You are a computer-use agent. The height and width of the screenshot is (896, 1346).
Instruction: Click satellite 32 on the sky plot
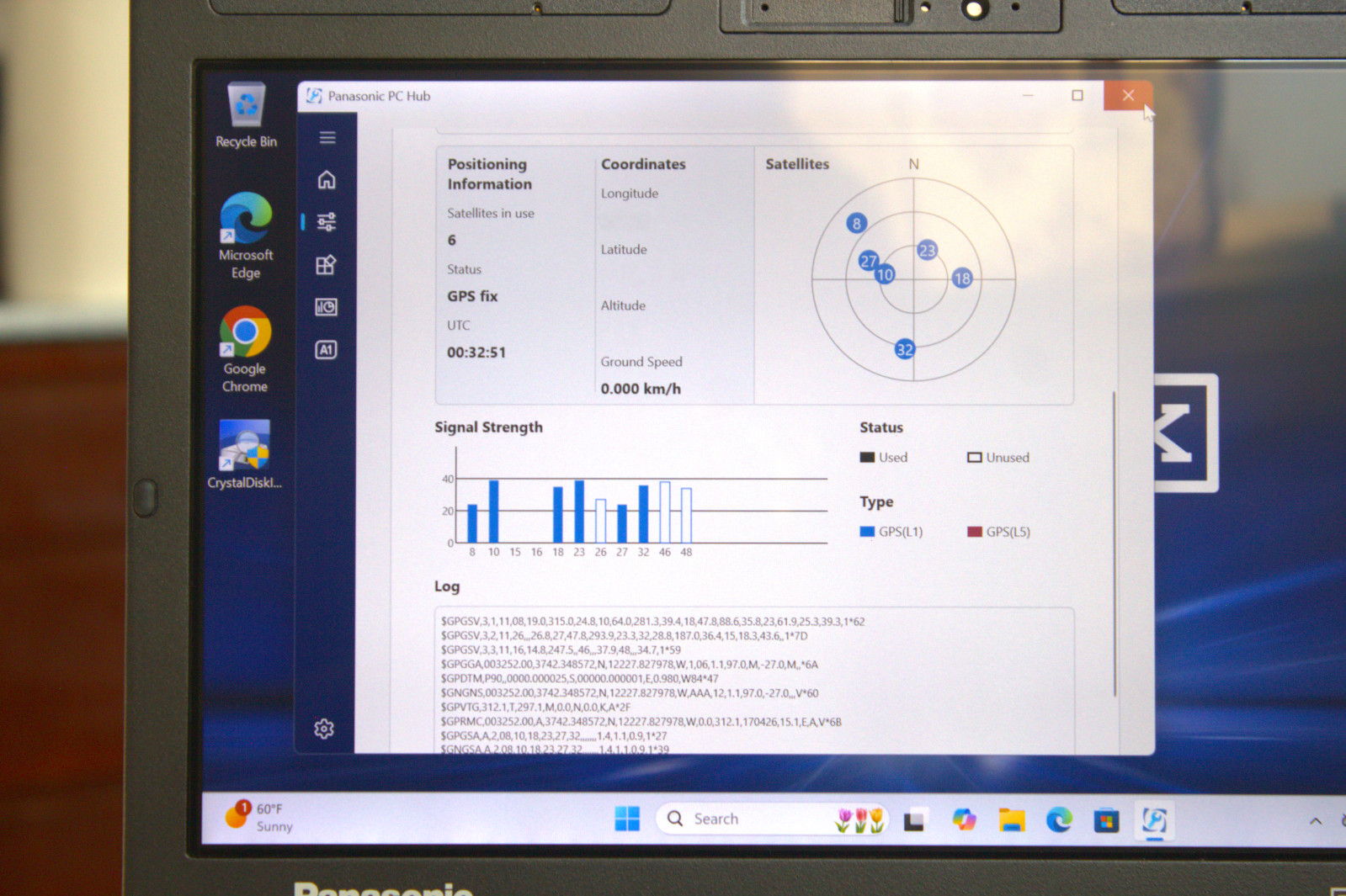(x=904, y=349)
